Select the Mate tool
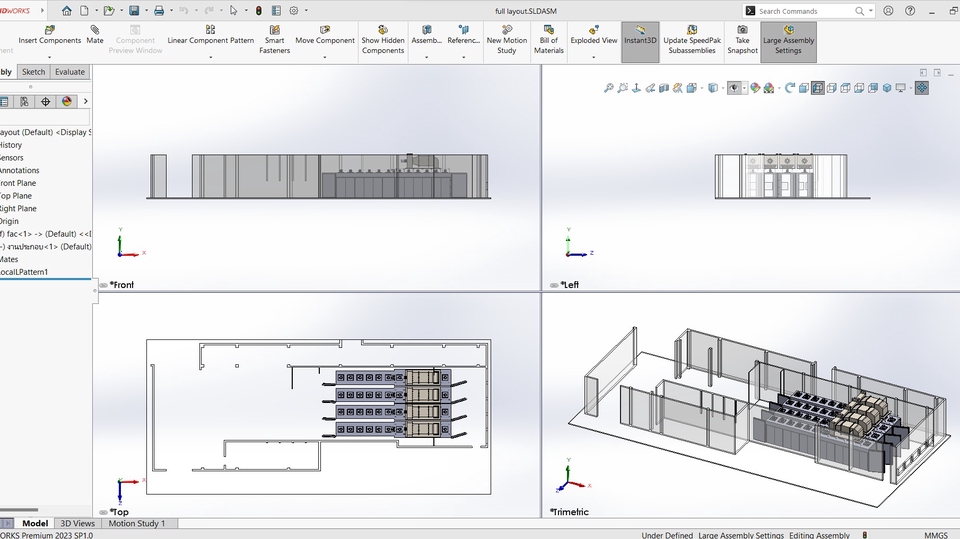 (95, 36)
